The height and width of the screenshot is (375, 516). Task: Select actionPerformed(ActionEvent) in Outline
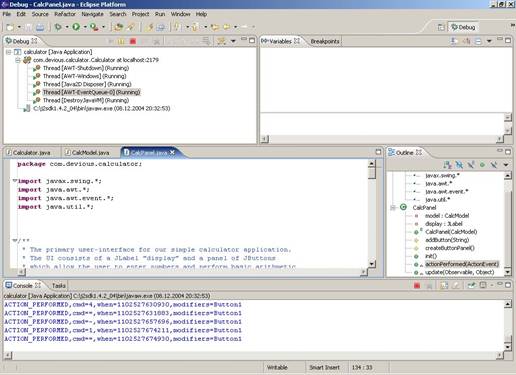[x=462, y=264]
